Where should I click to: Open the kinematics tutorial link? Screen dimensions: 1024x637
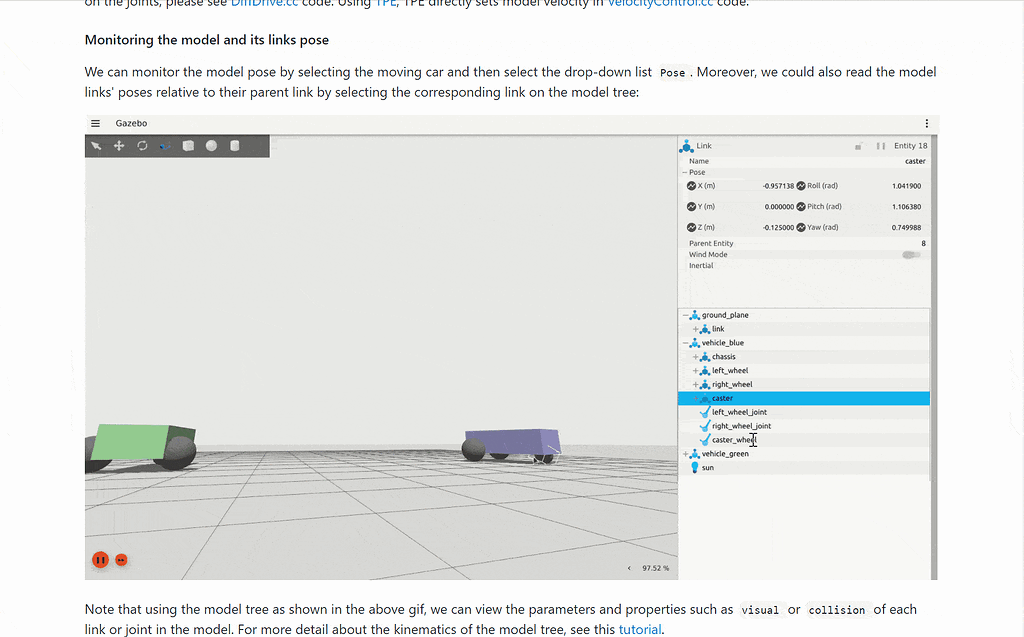pyautogui.click(x=640, y=630)
